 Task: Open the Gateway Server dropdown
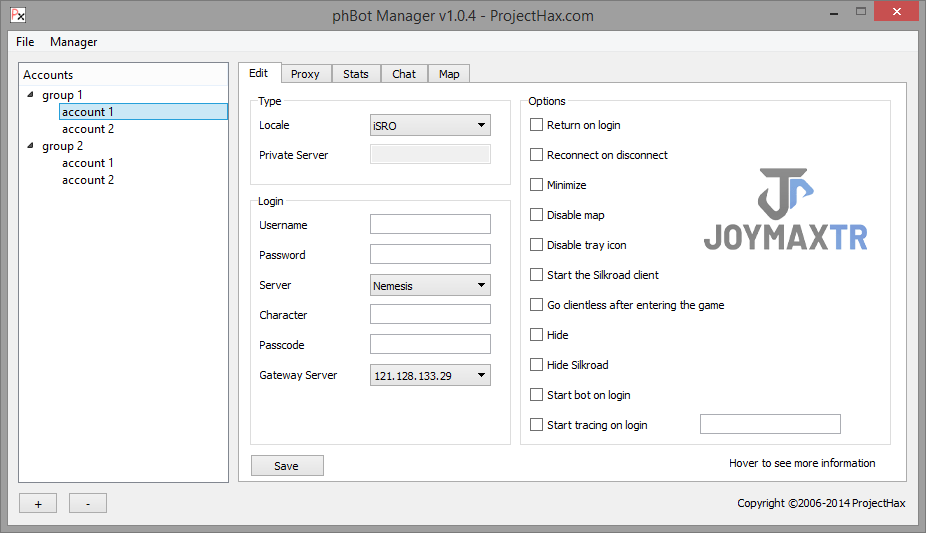click(431, 375)
